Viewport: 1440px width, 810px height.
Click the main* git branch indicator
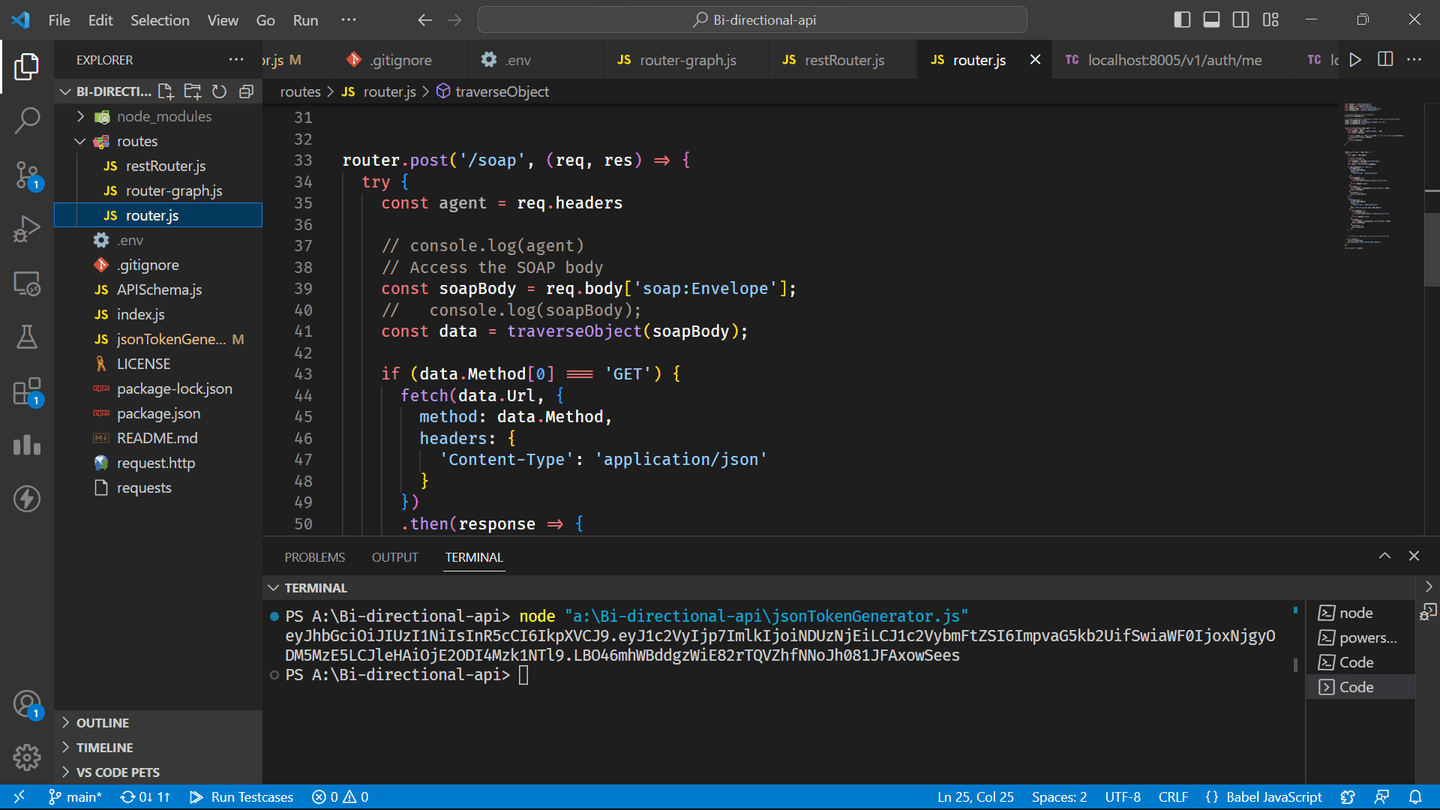[75, 797]
